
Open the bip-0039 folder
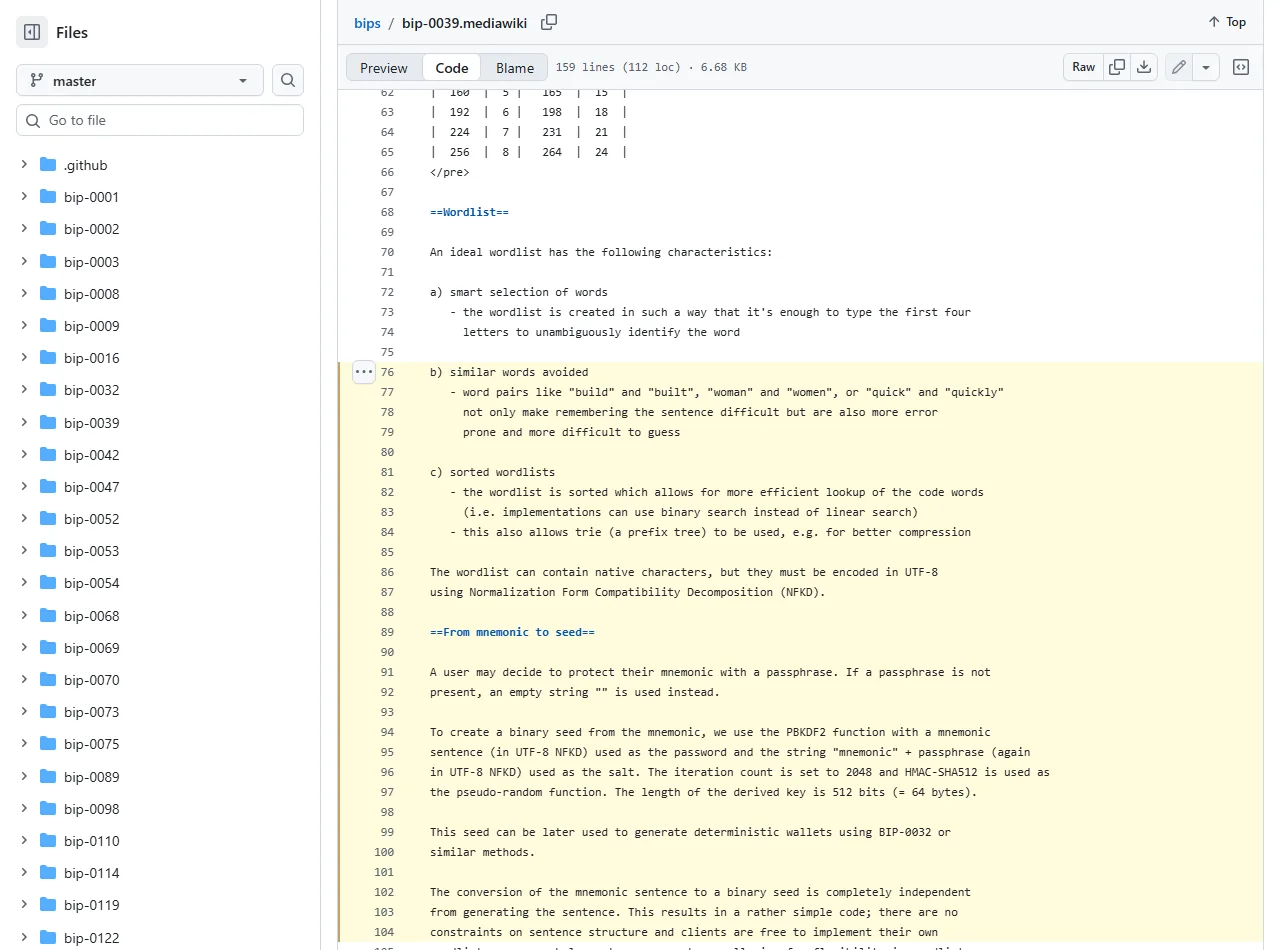[x=91, y=423]
